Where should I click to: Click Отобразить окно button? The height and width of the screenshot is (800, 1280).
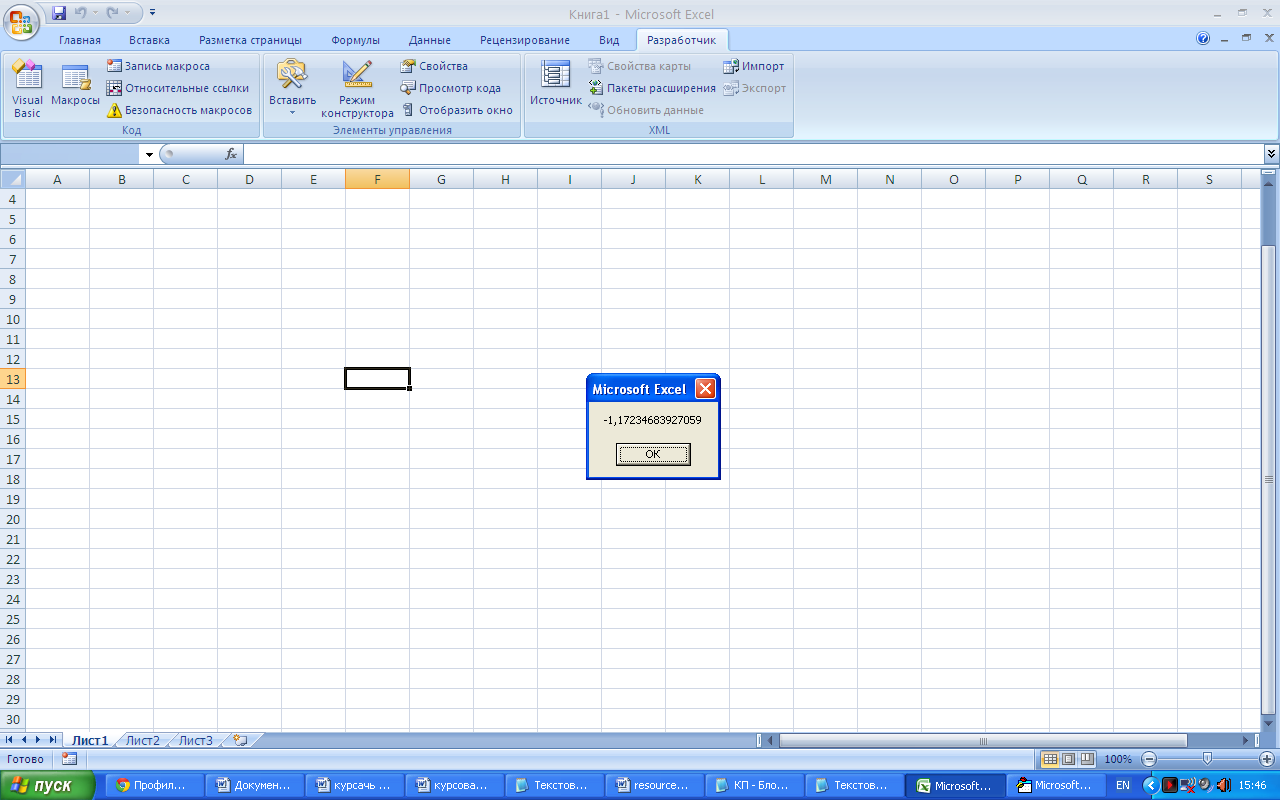457,110
